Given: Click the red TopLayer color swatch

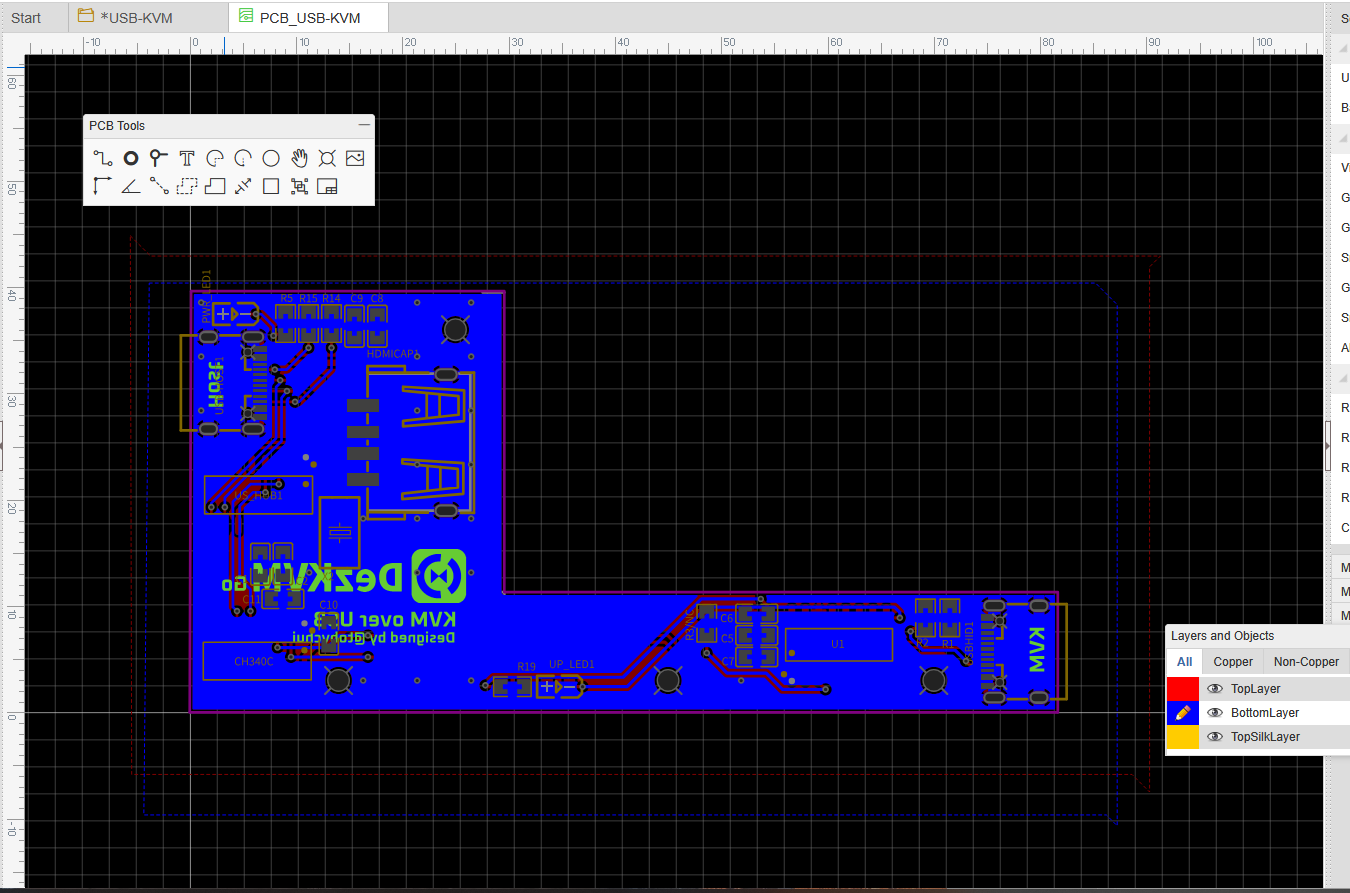Looking at the screenshot, I should (x=1183, y=689).
